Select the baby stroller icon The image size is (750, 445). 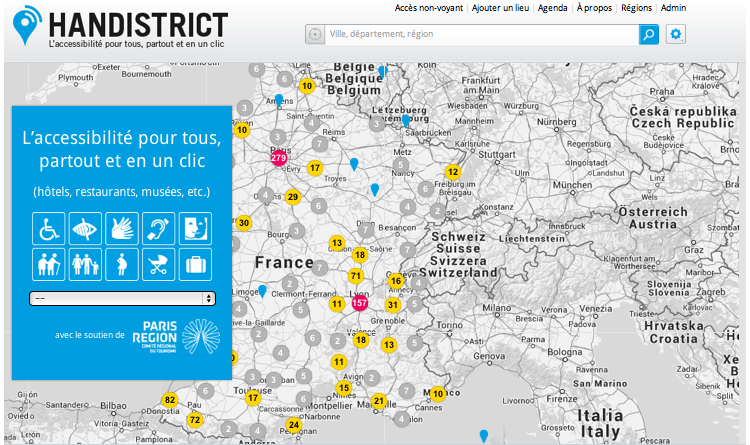pos(158,264)
